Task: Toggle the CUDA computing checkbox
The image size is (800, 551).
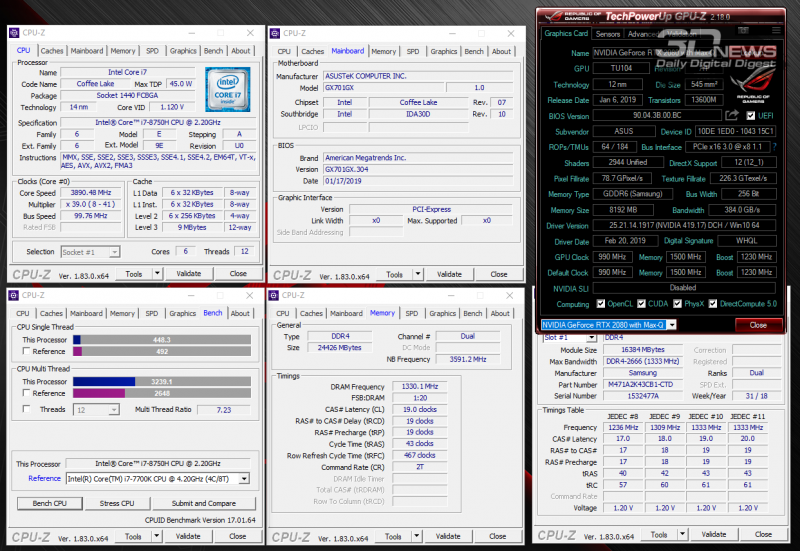Action: 641,304
